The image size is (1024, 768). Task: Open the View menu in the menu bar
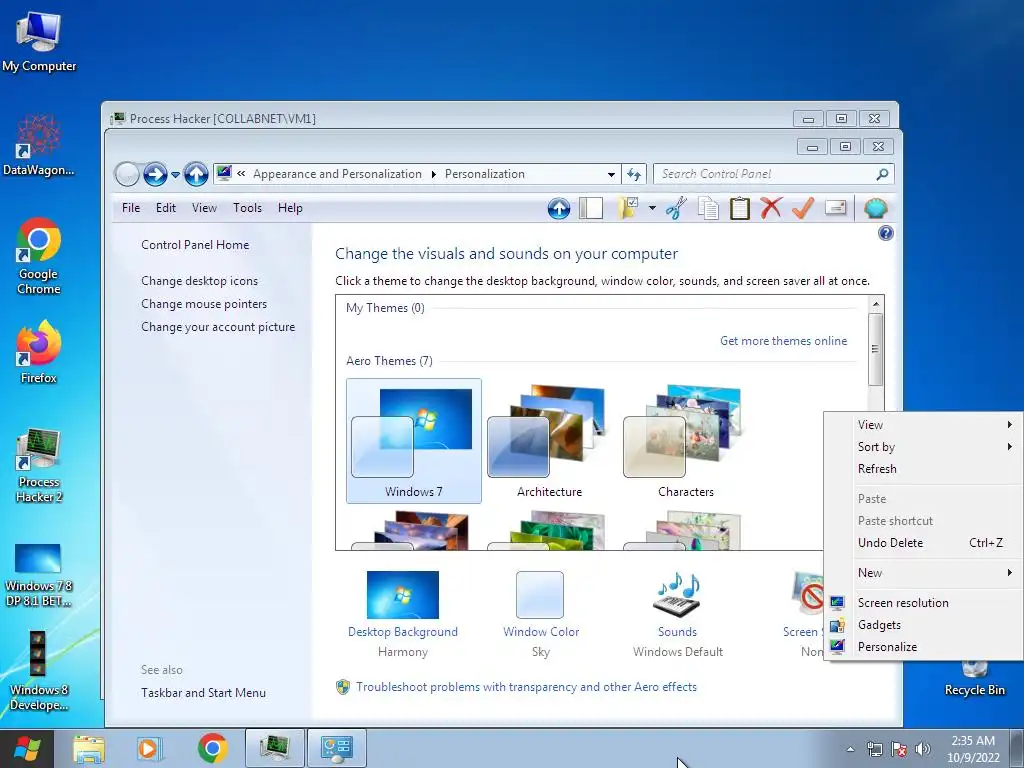pyautogui.click(x=204, y=208)
